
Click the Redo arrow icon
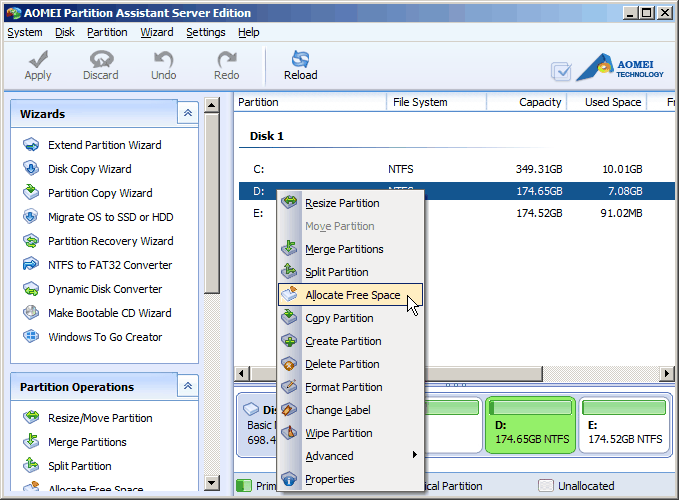click(x=226, y=59)
